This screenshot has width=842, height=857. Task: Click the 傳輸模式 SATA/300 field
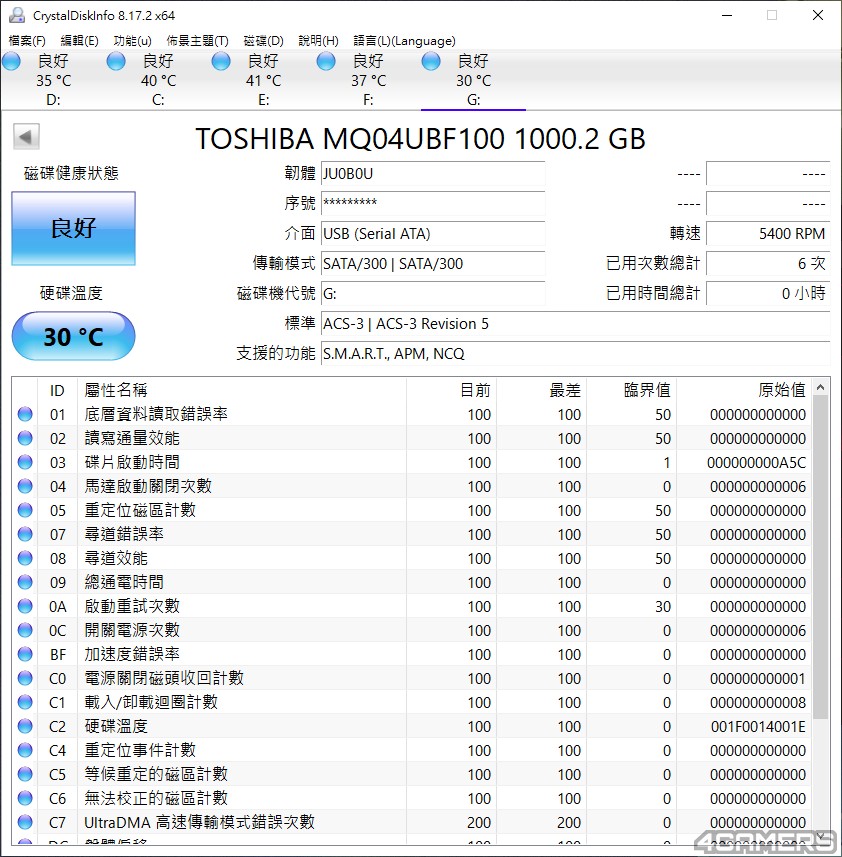click(433, 264)
